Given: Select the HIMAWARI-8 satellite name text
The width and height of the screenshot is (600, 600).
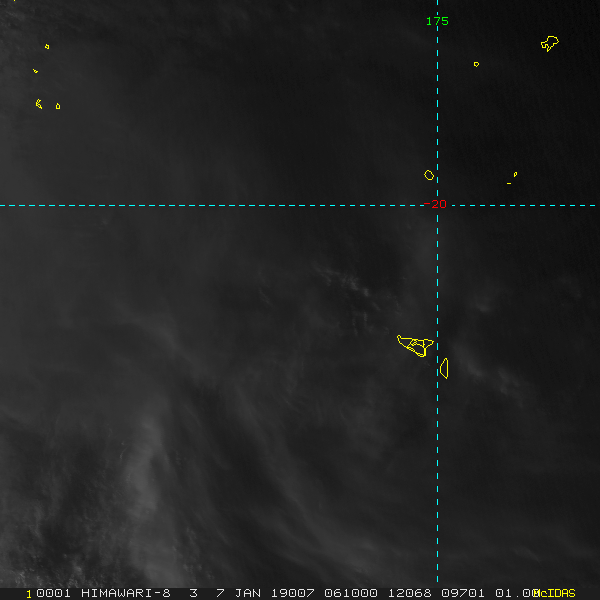Looking at the screenshot, I should click(x=126, y=593).
